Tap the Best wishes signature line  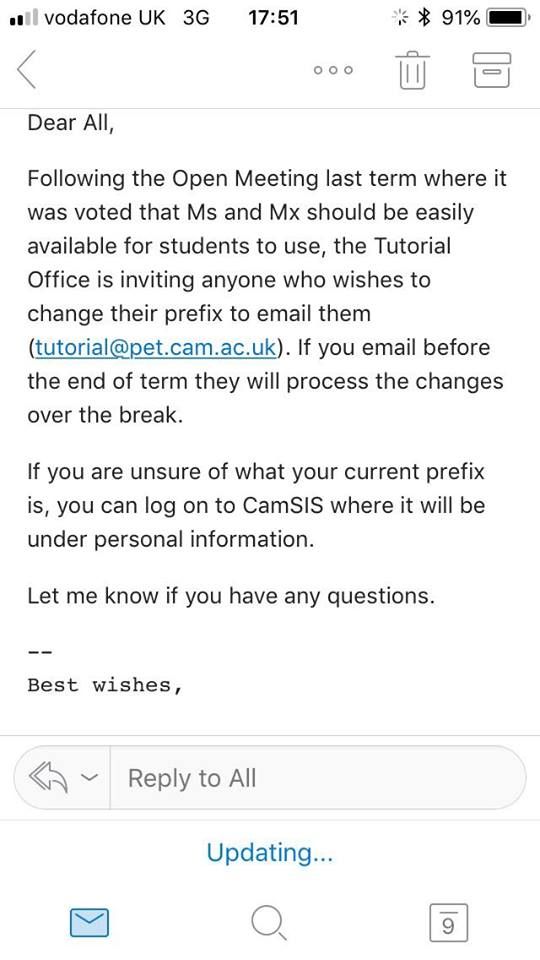[x=105, y=685]
